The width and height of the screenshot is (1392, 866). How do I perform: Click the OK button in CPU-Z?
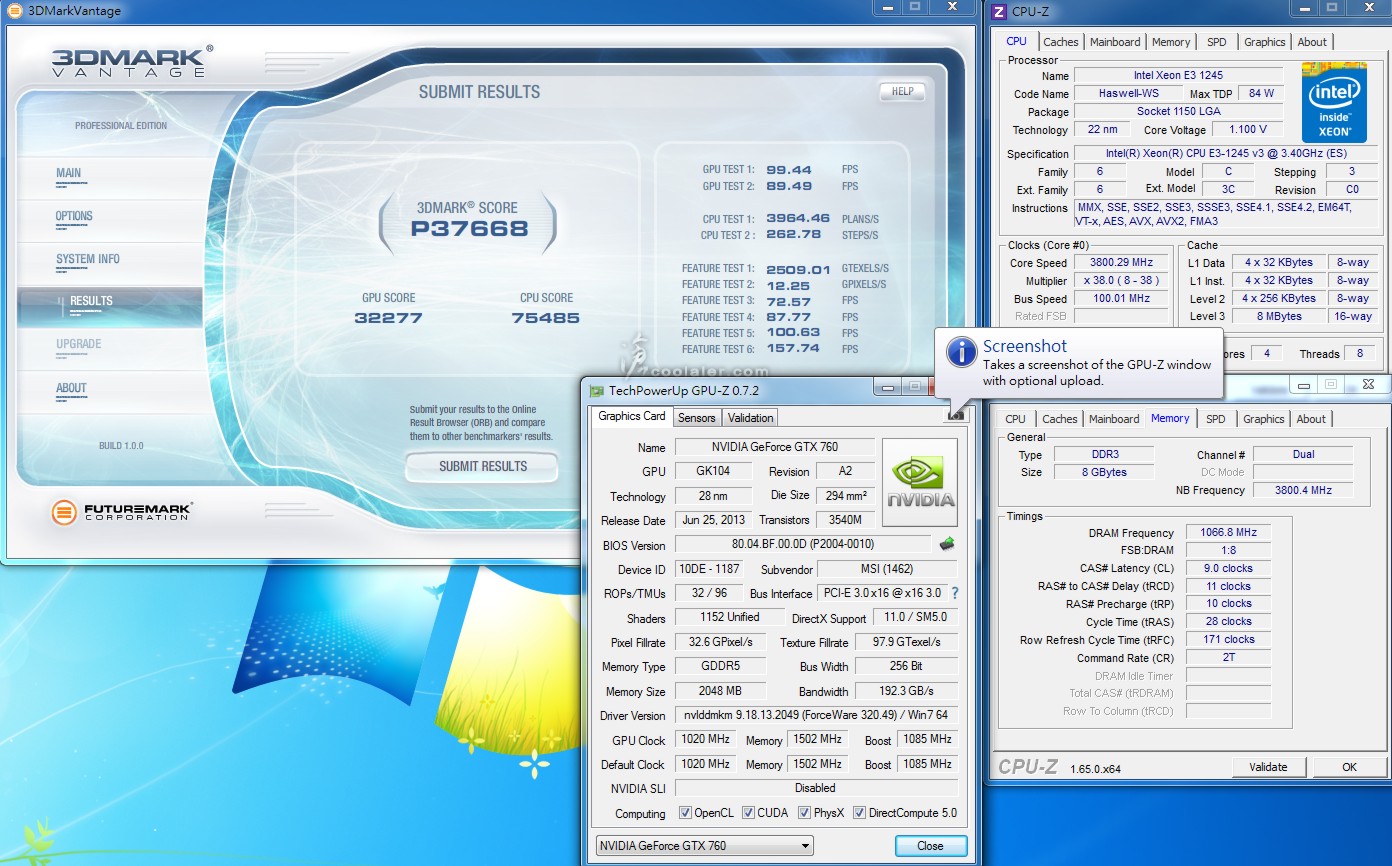pos(1349,767)
